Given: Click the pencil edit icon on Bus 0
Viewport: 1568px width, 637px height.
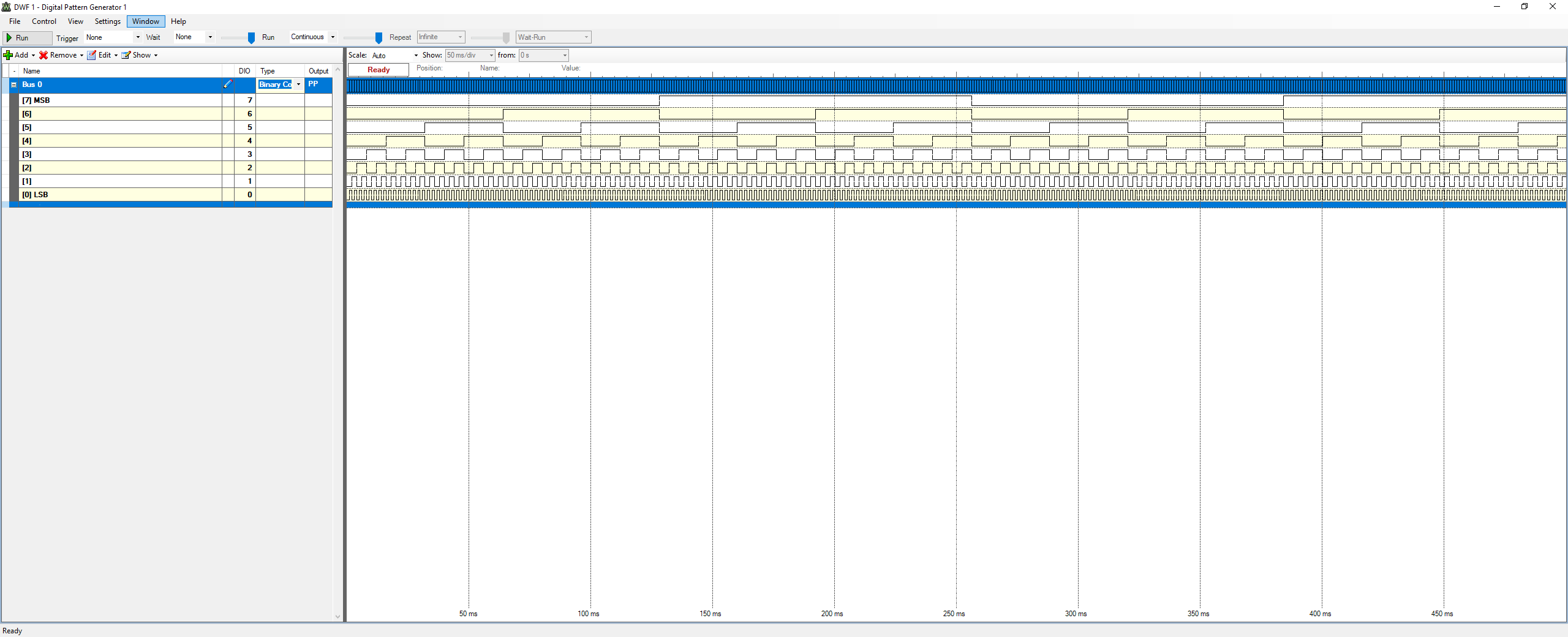Looking at the screenshot, I should (x=228, y=85).
